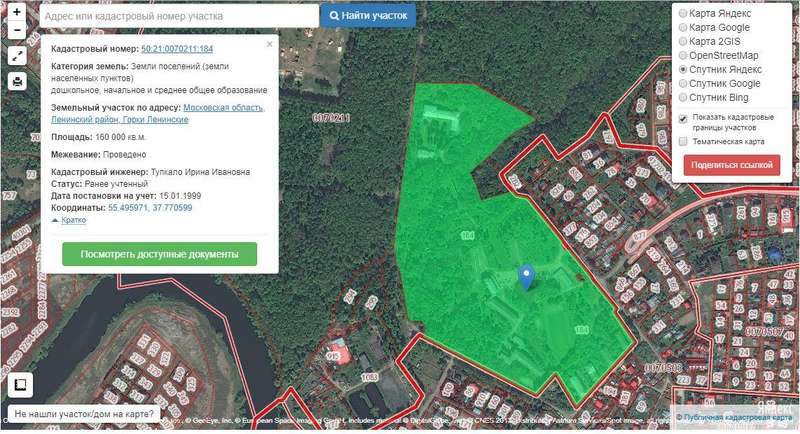800x434 pixels.
Task: Enable Тематическая карта checkbox
Action: click(683, 141)
